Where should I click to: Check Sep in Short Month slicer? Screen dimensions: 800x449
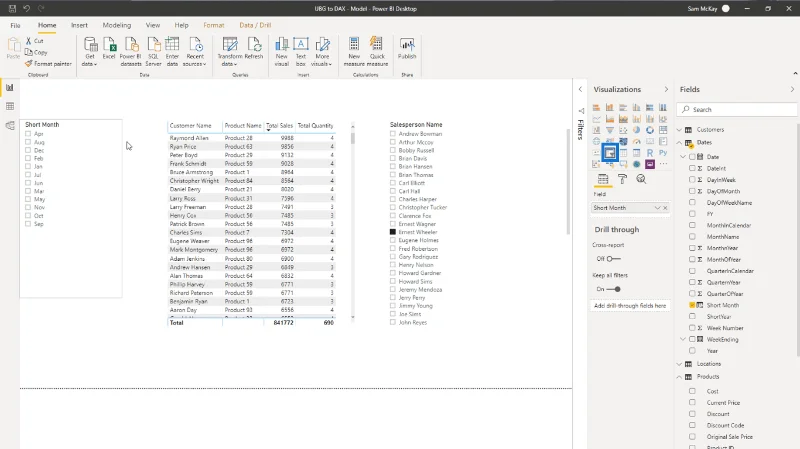pos(28,223)
